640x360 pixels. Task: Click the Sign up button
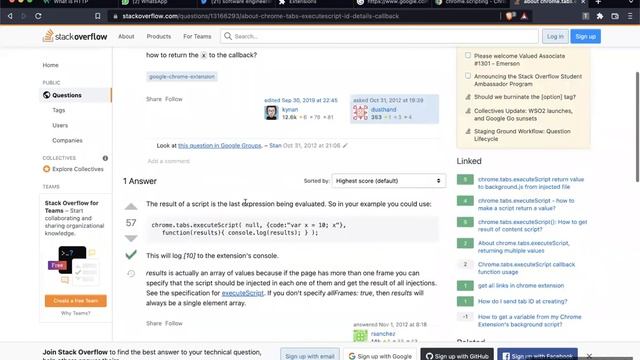pyautogui.click(x=585, y=36)
